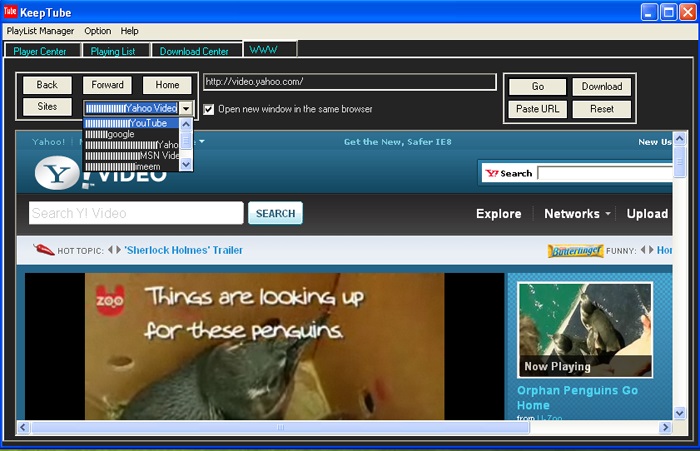Click the Forward button
This screenshot has height=451, width=700.
click(x=107, y=85)
